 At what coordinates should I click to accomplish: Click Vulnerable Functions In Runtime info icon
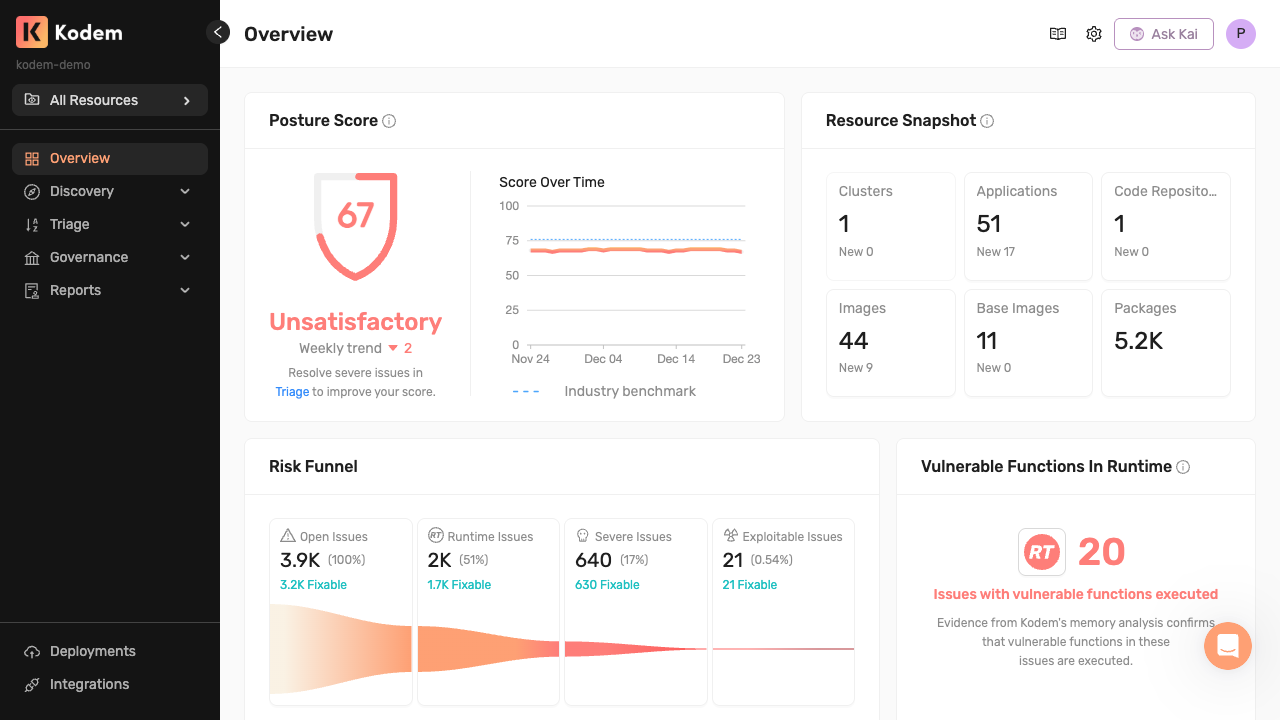[1183, 467]
